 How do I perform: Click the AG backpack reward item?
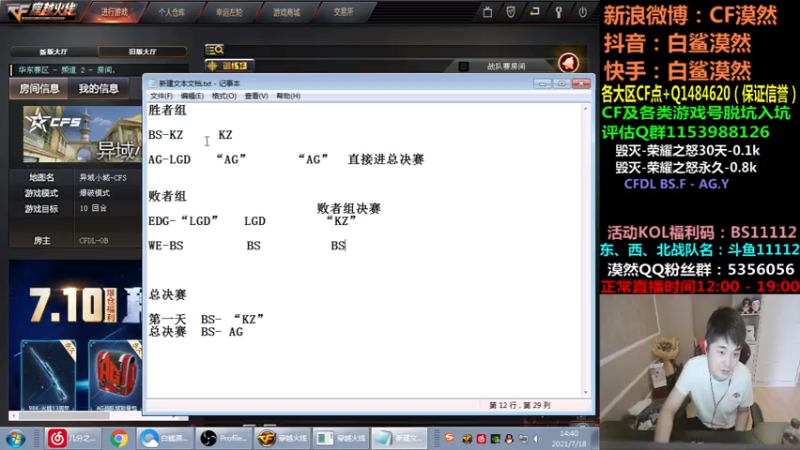click(x=115, y=375)
